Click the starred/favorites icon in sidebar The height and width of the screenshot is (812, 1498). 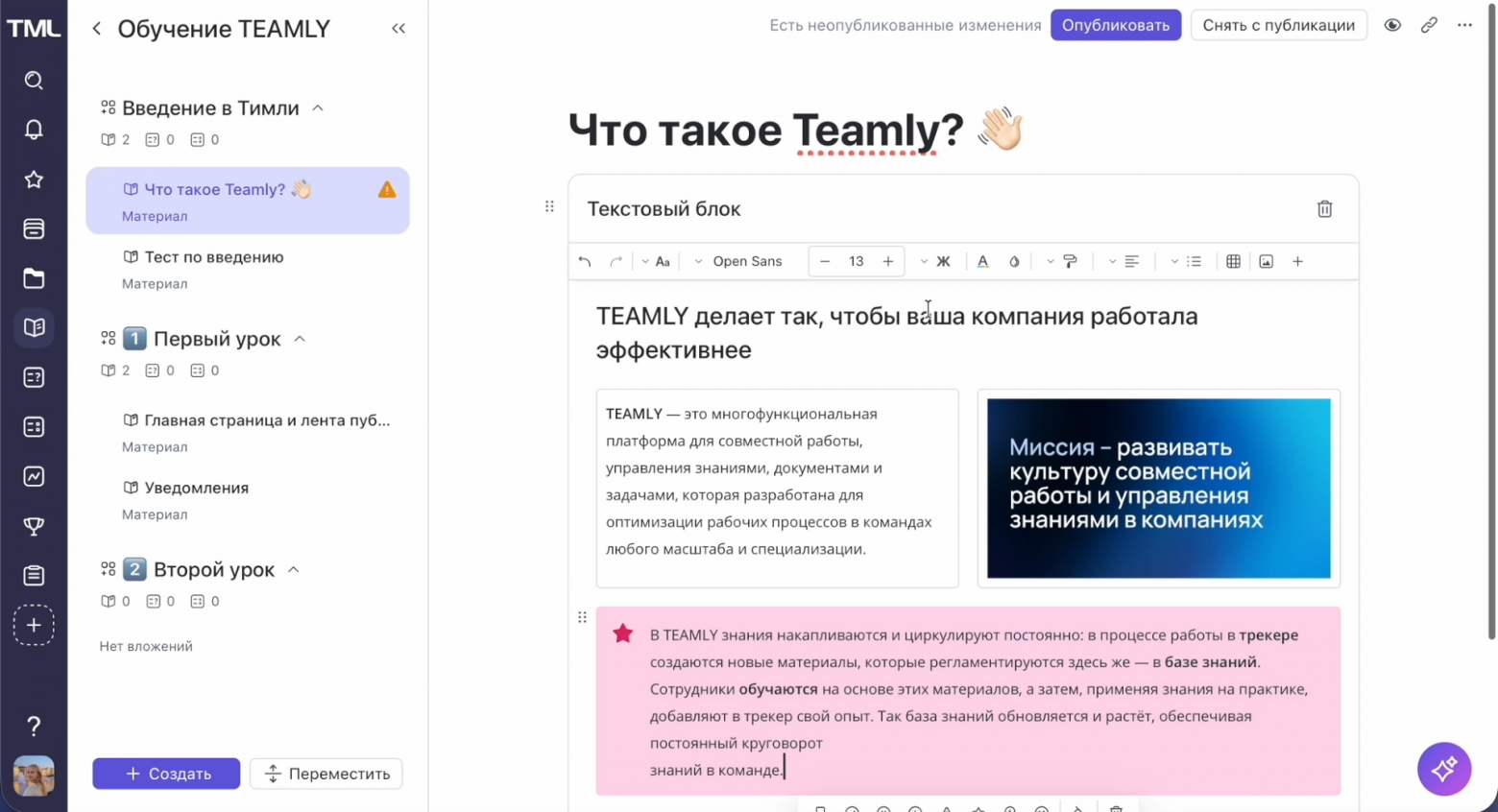(x=34, y=179)
